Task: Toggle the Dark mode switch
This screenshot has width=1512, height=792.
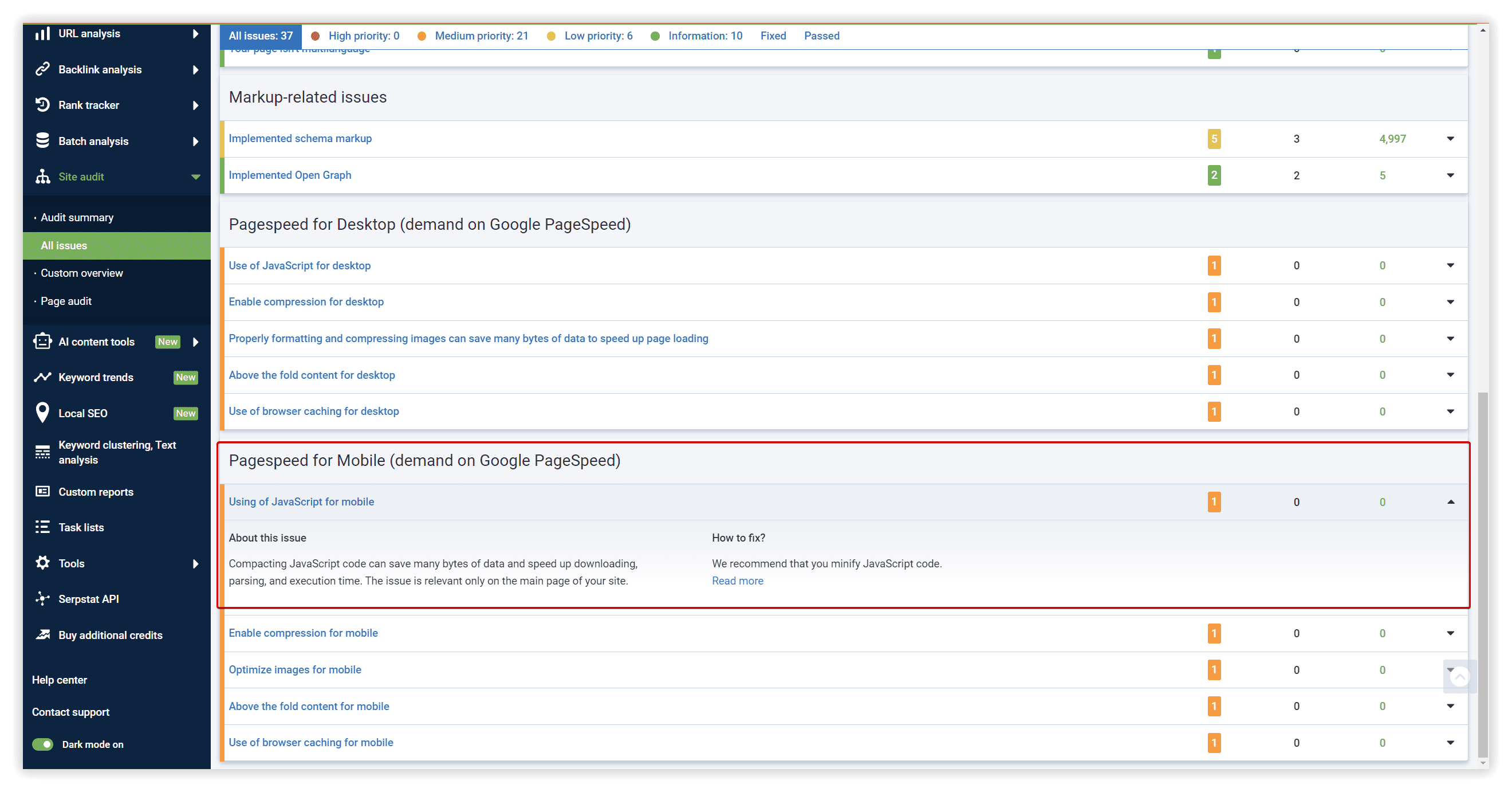Action: [x=42, y=744]
